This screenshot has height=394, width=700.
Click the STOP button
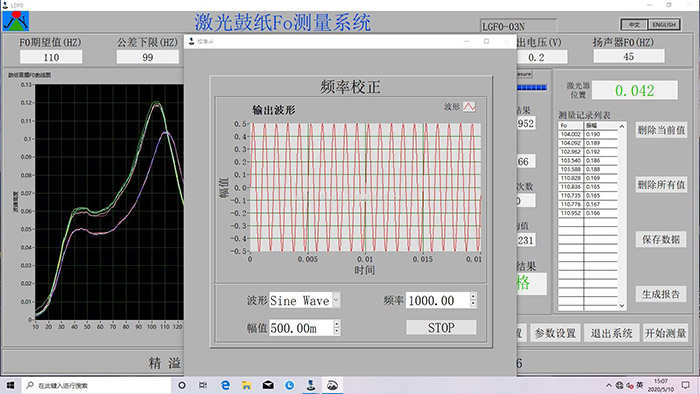(x=441, y=328)
